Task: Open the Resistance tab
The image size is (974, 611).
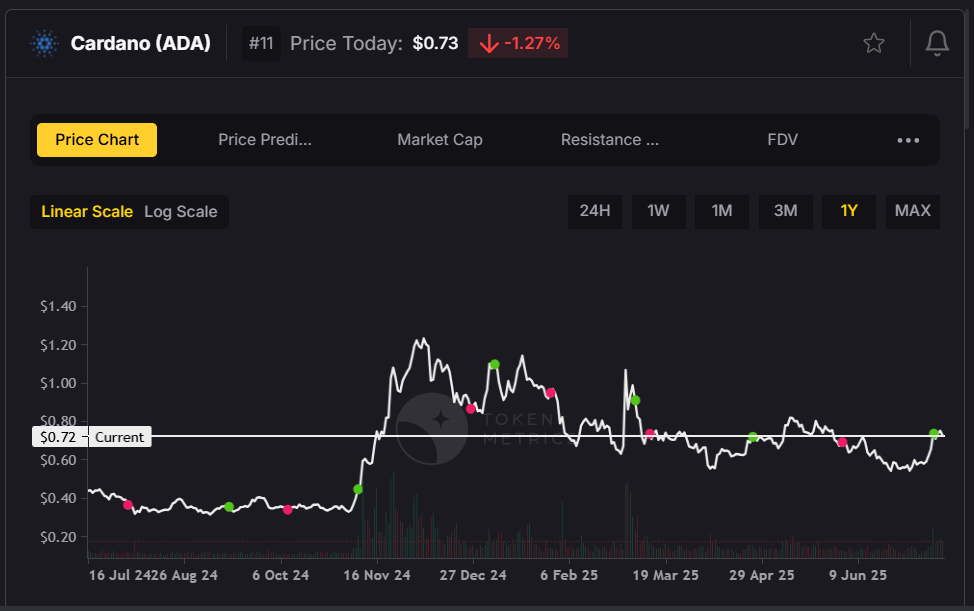Action: pos(610,140)
